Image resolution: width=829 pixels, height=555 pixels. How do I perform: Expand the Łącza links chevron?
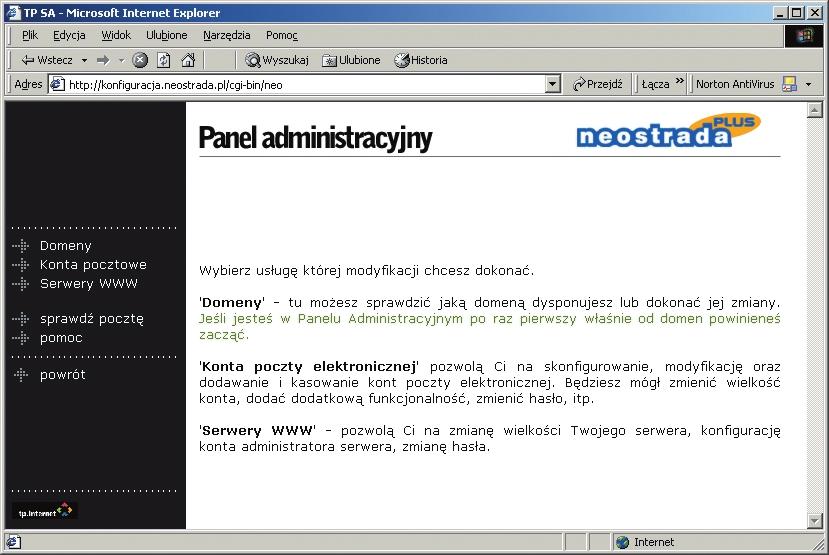[680, 81]
